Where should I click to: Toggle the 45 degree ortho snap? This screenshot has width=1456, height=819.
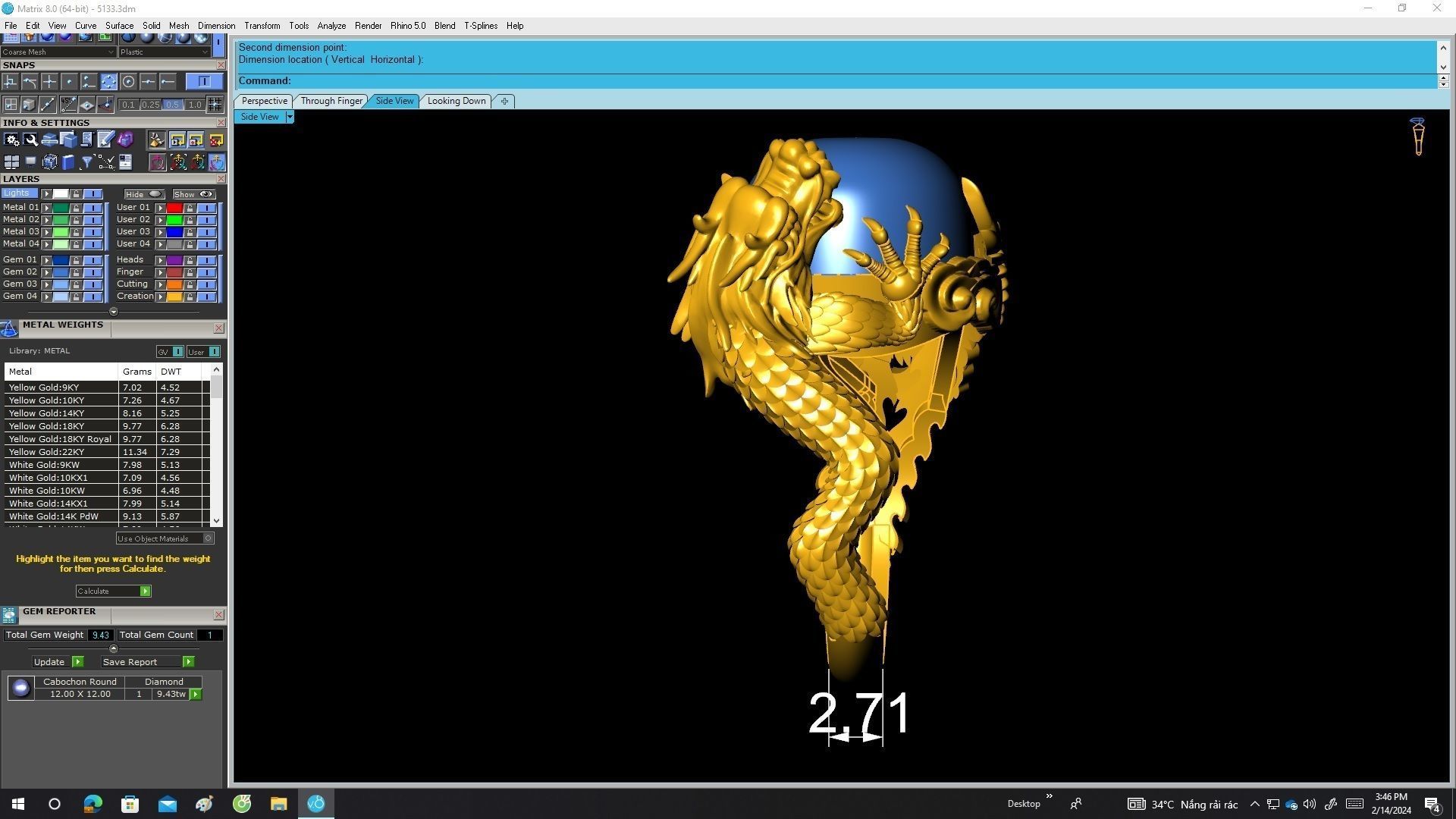pos(69,105)
